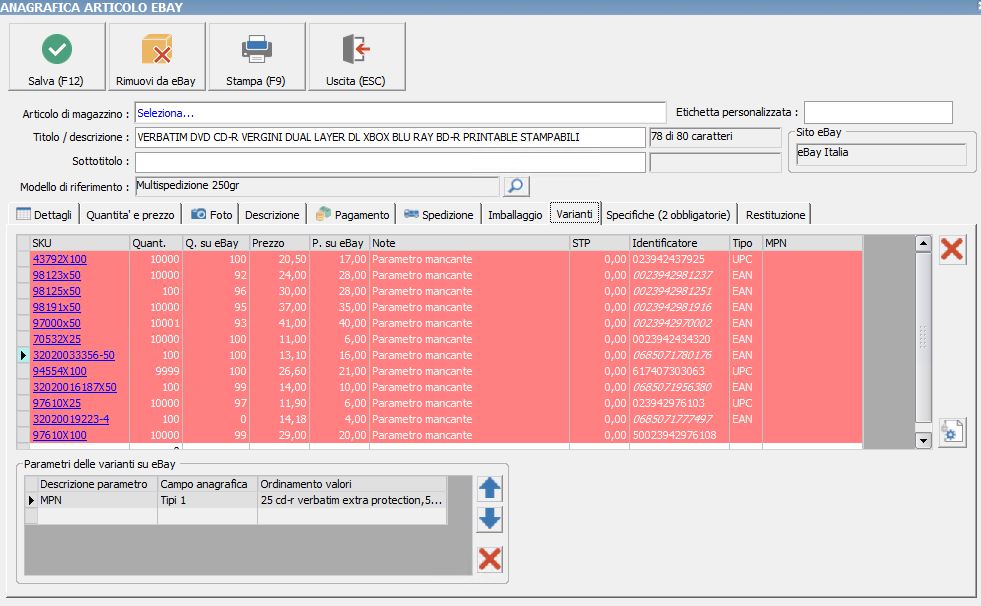Click the Articolo di magazzino Seleziona field
Screen dimensions: 981x606
click(x=400, y=113)
